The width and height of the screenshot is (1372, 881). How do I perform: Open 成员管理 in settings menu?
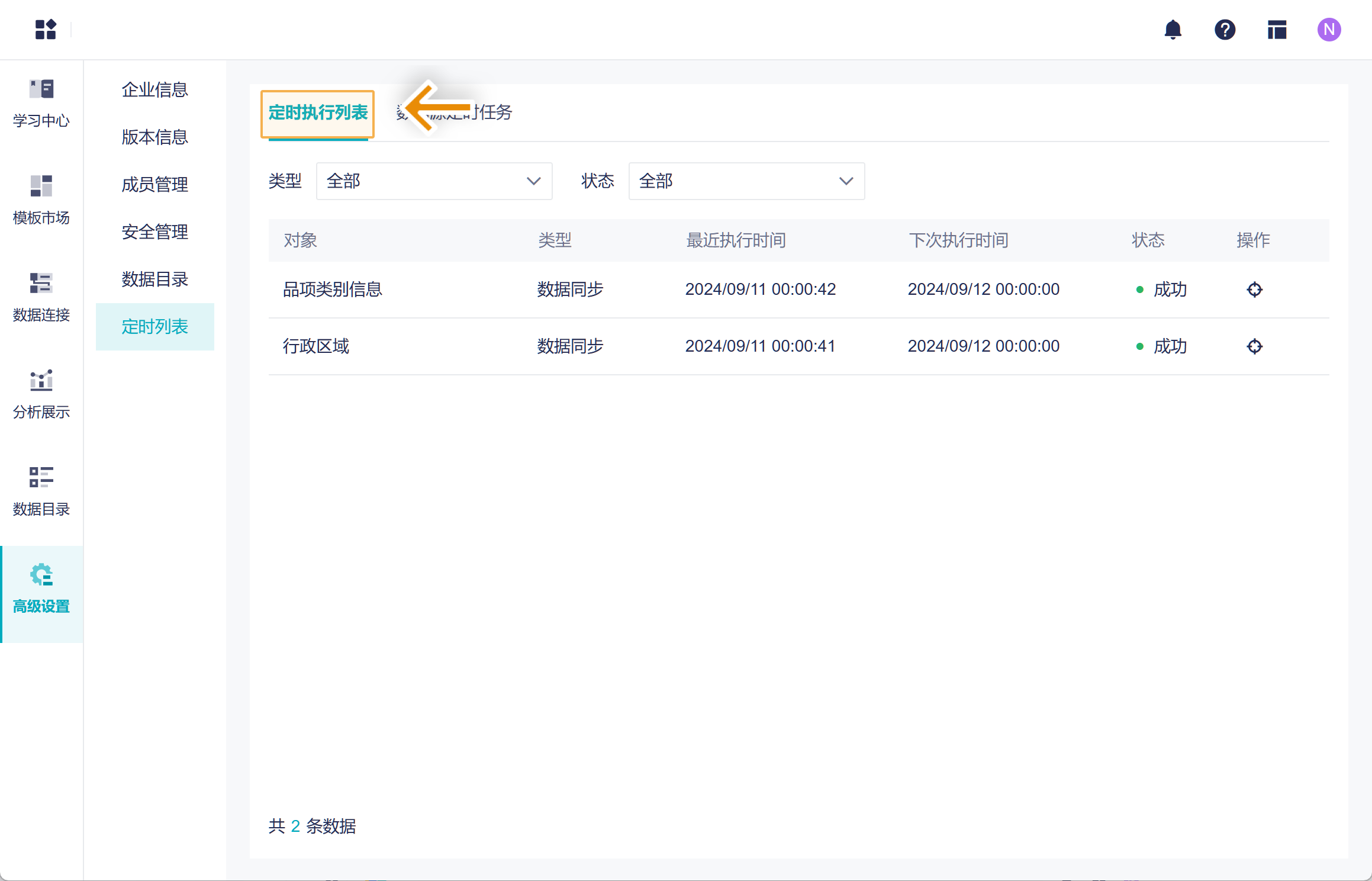(154, 185)
